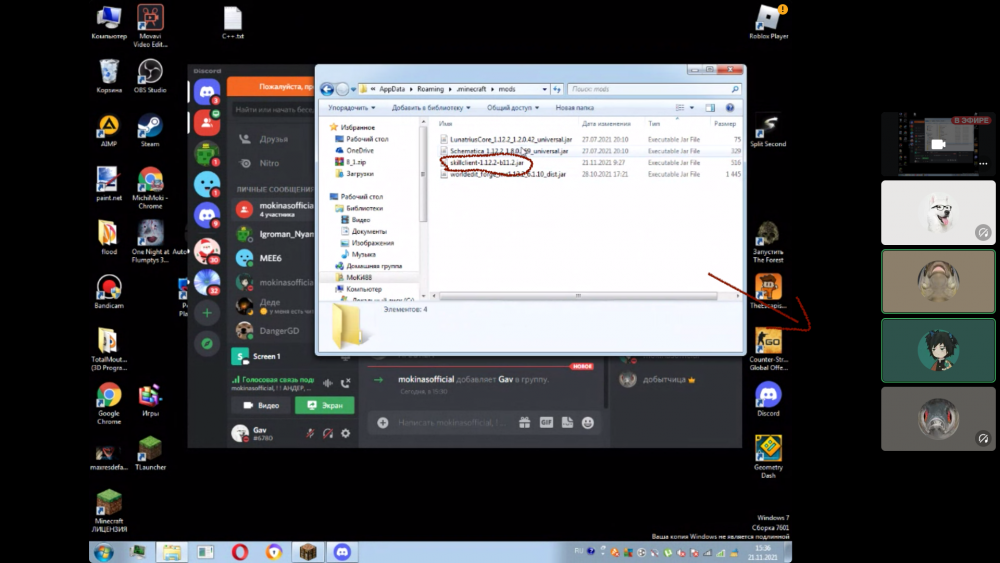The height and width of the screenshot is (563, 1000).
Task: Click Discord search conversation field
Action: (274, 109)
